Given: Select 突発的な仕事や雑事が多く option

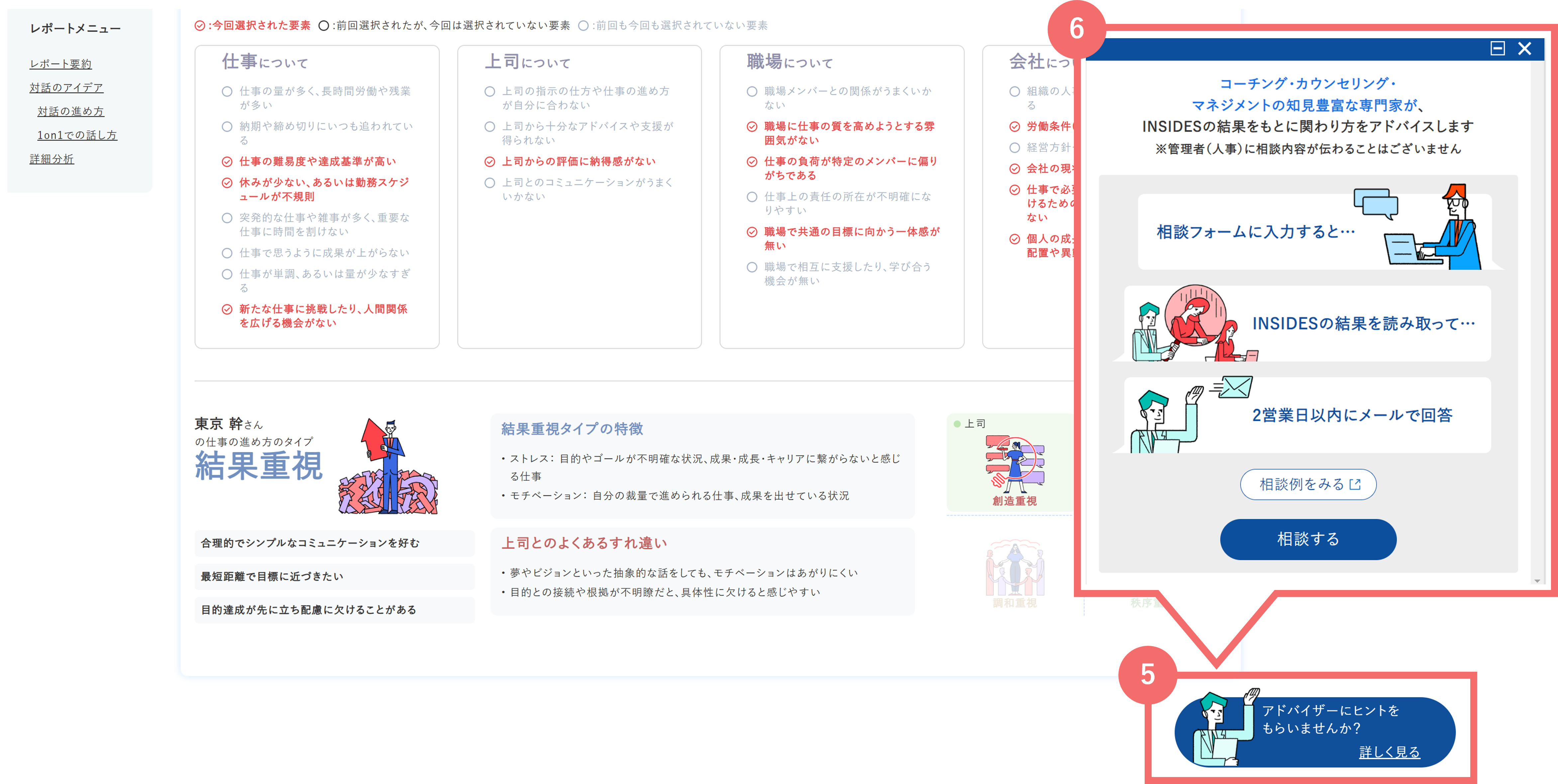Looking at the screenshot, I should [x=316, y=224].
